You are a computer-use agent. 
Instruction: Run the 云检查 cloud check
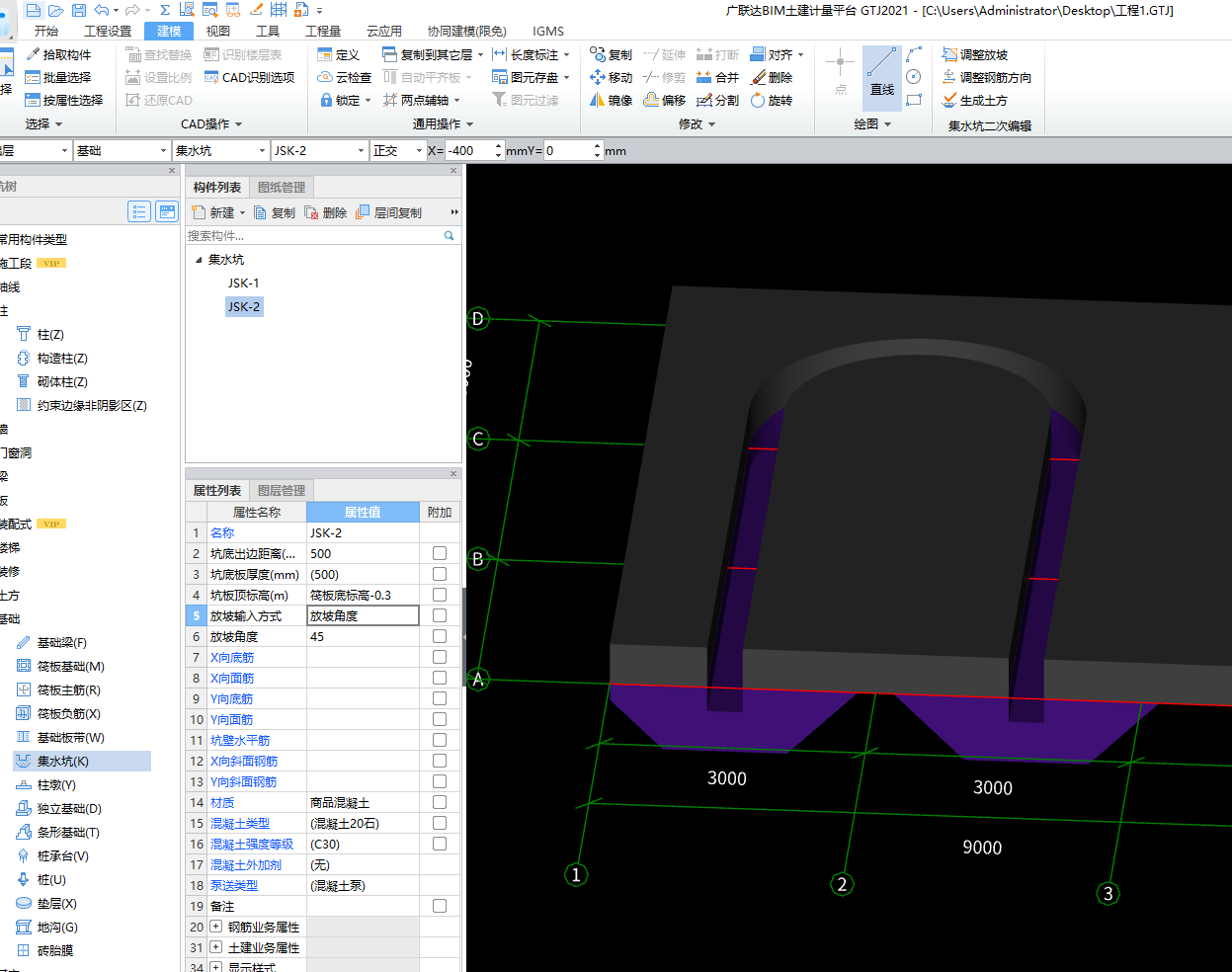coord(344,77)
